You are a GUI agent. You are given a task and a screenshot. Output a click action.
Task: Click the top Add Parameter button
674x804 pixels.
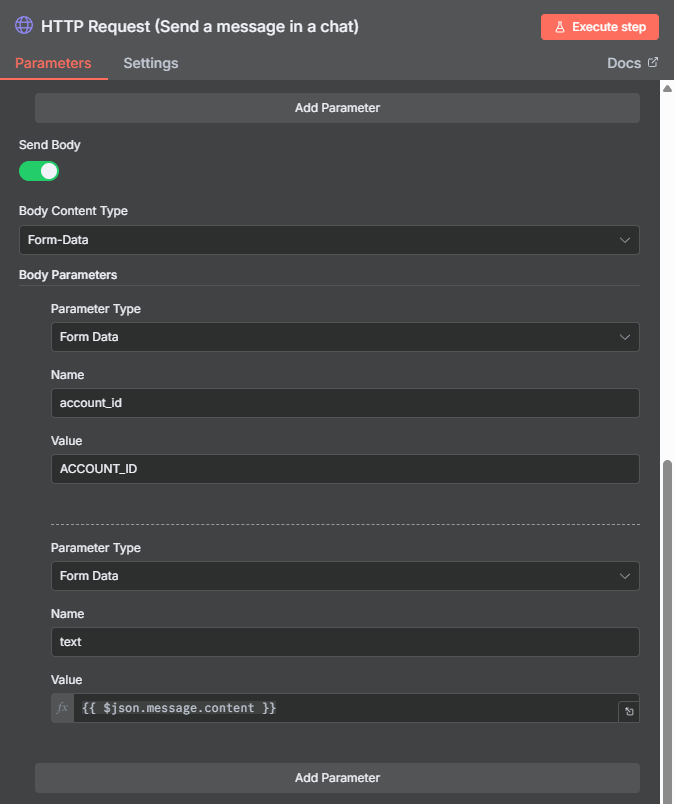(338, 108)
